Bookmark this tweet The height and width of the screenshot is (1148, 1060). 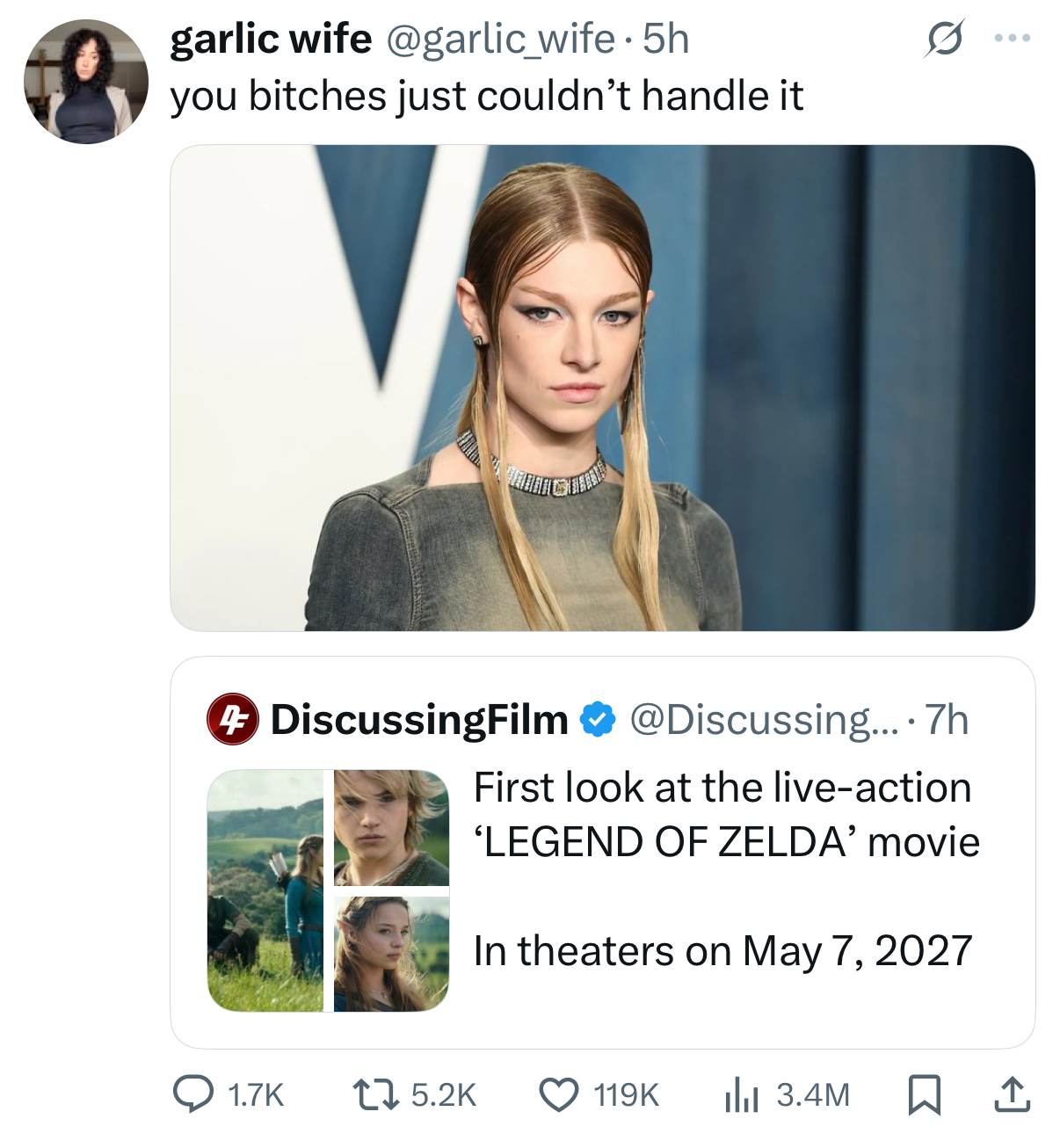pos(924,1094)
